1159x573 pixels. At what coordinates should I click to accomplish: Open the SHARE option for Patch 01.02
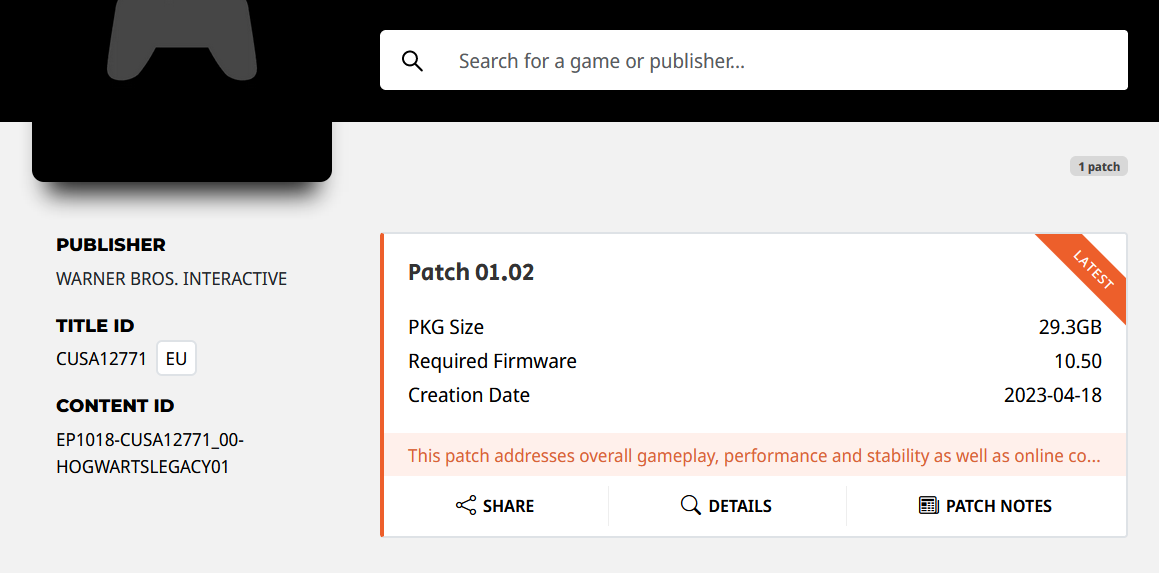pos(495,506)
